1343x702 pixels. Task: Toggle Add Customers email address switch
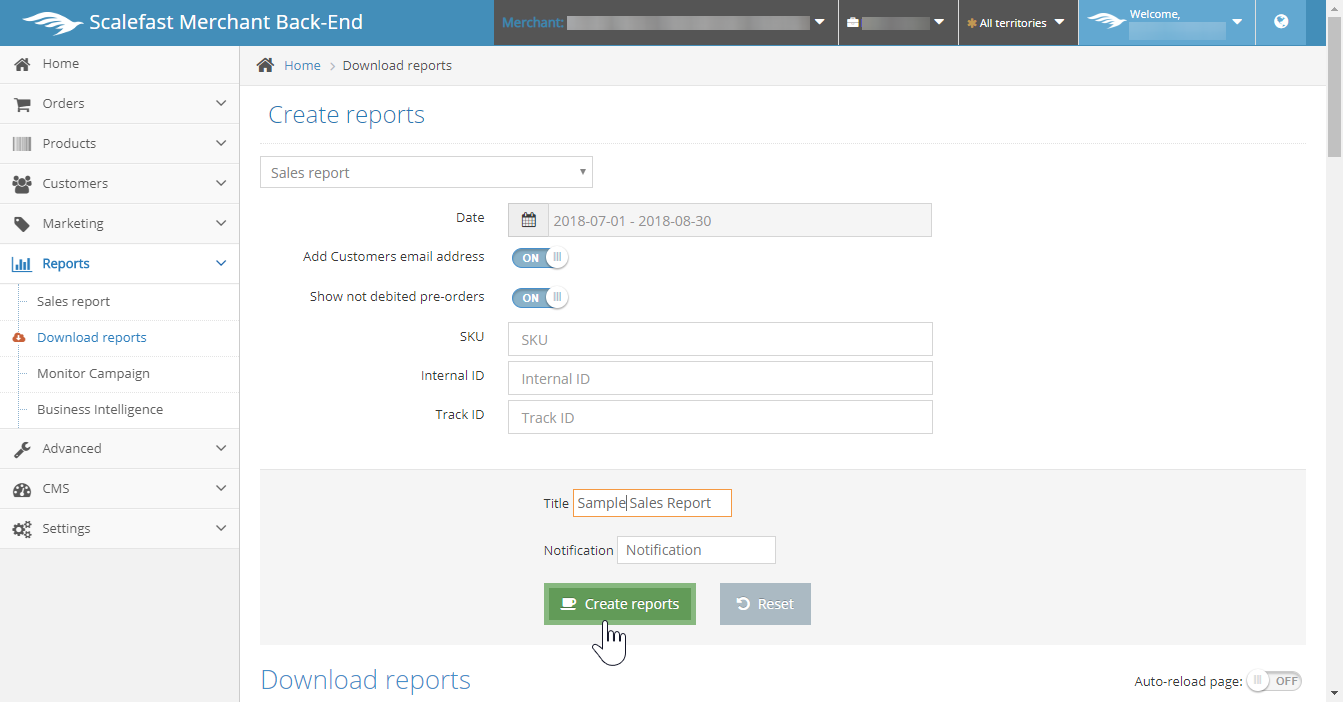[540, 258]
